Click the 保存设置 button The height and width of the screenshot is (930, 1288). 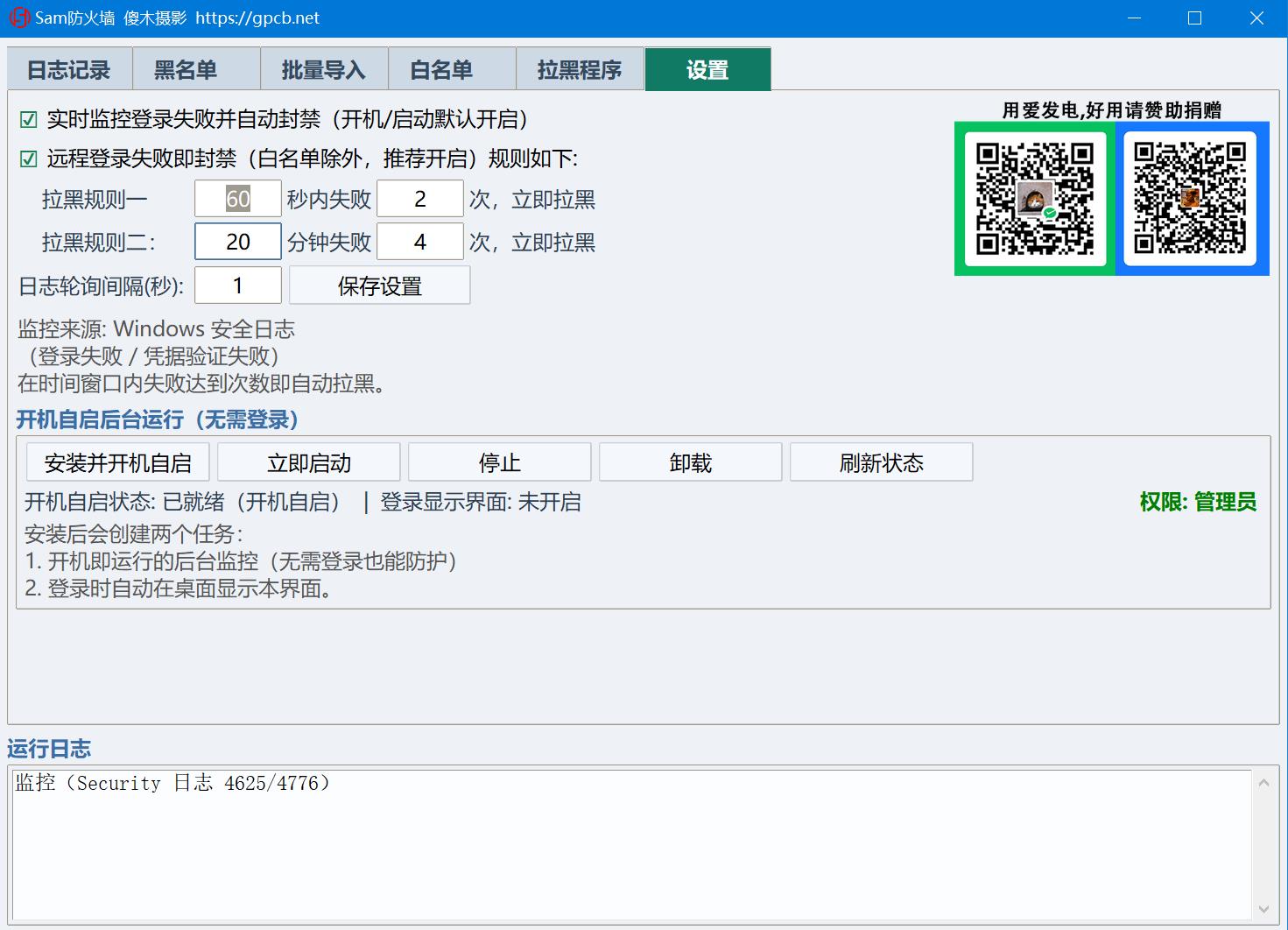pyautogui.click(x=380, y=285)
